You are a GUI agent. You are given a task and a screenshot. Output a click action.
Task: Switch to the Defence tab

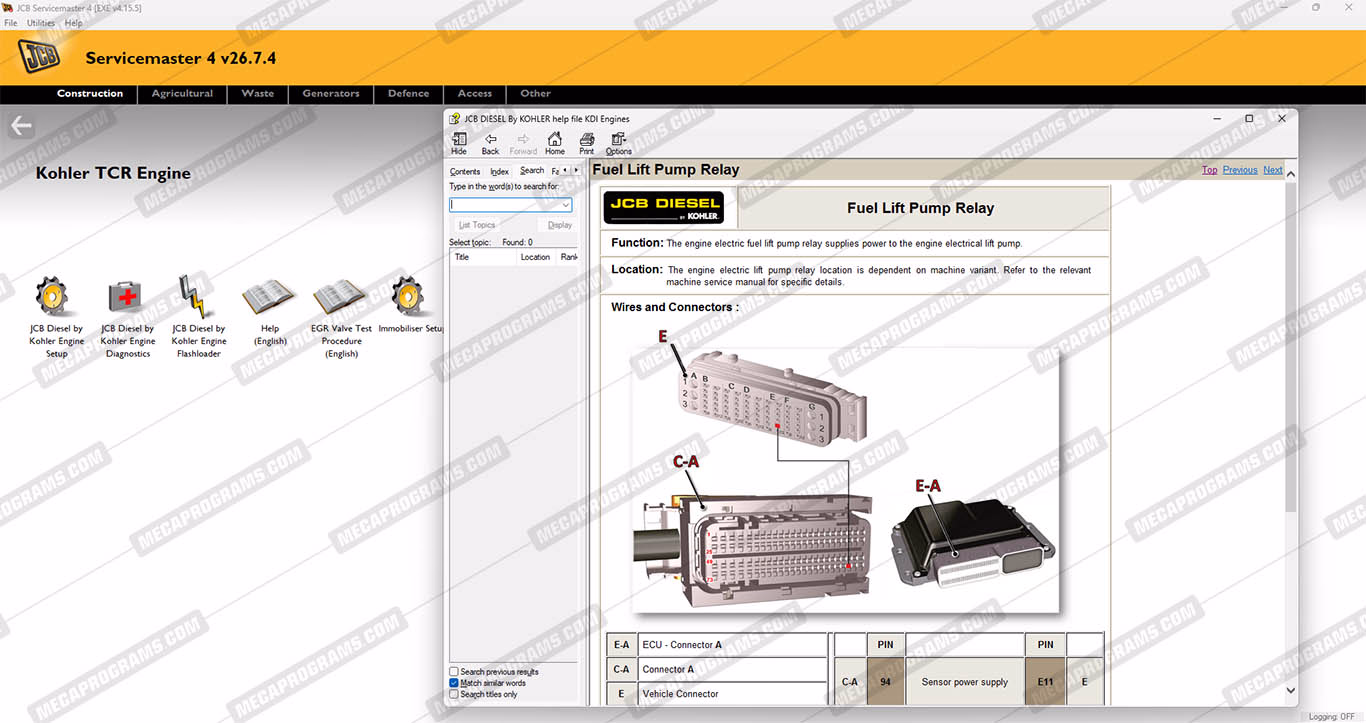[x=409, y=94]
